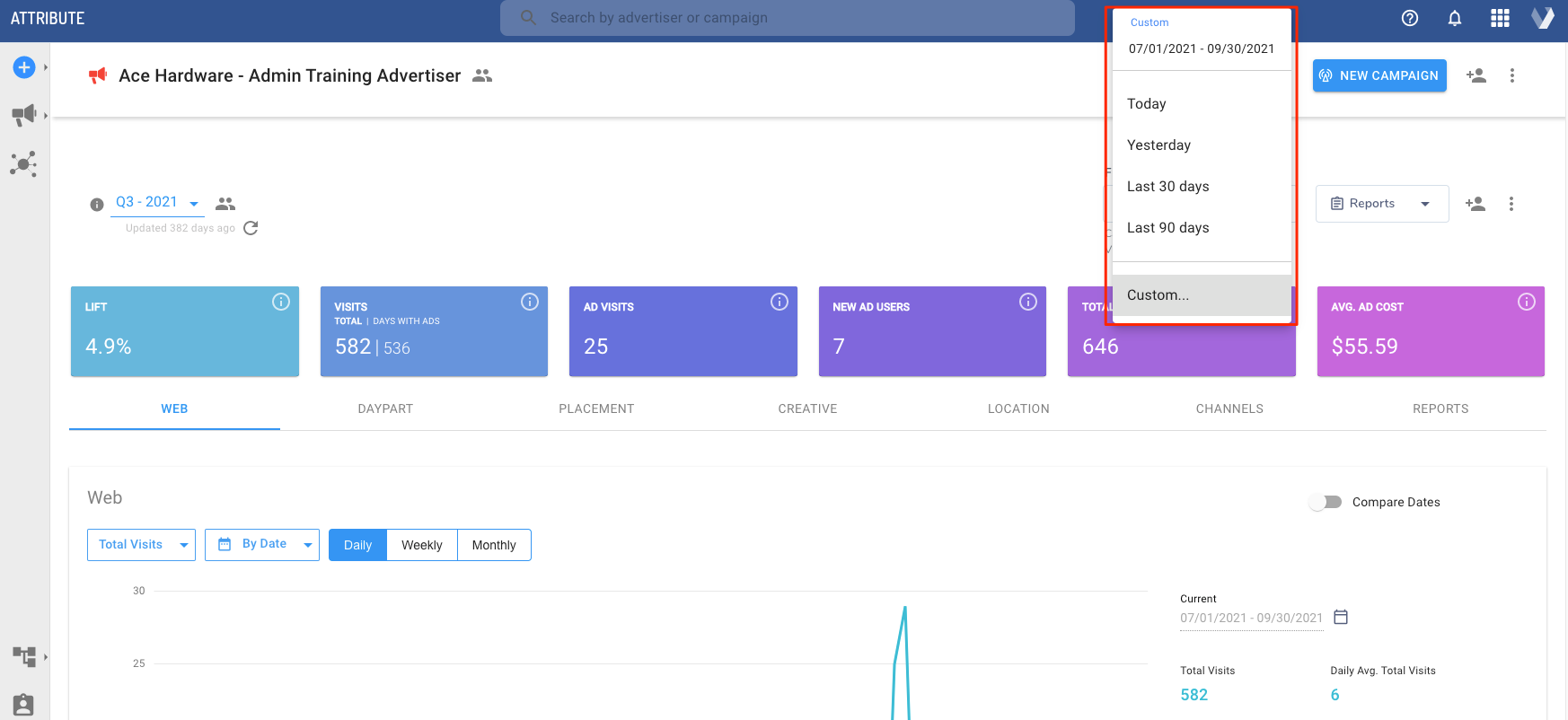Switch to the Placement tab
1568x720 pixels.
pos(596,408)
